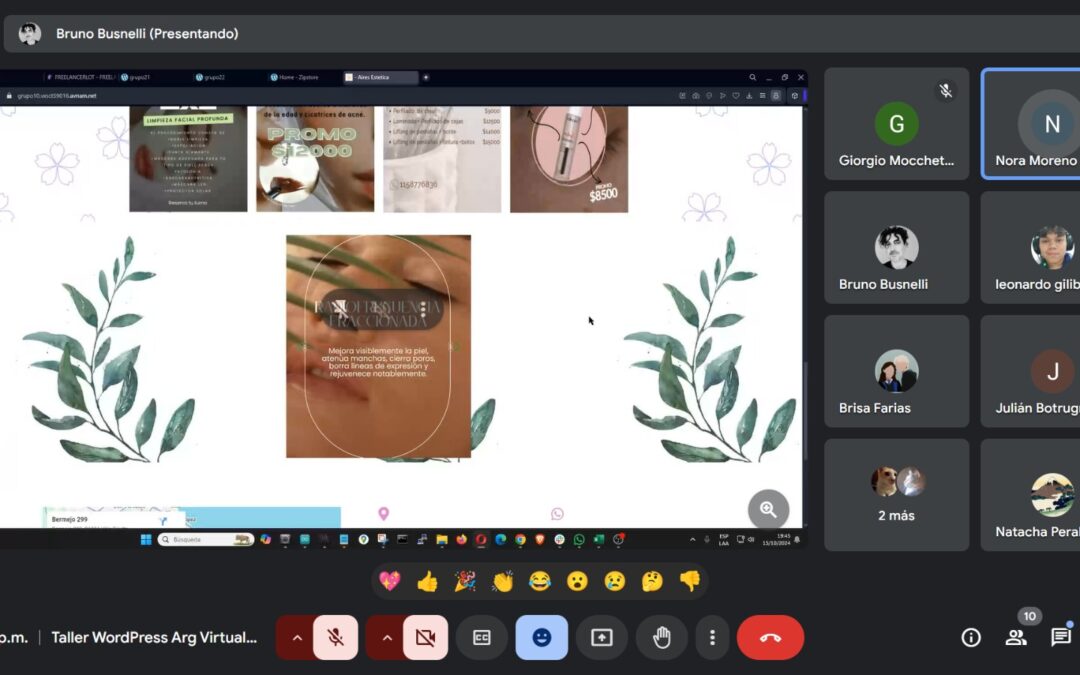Toggle the emoji reactions bar button

[542, 638]
